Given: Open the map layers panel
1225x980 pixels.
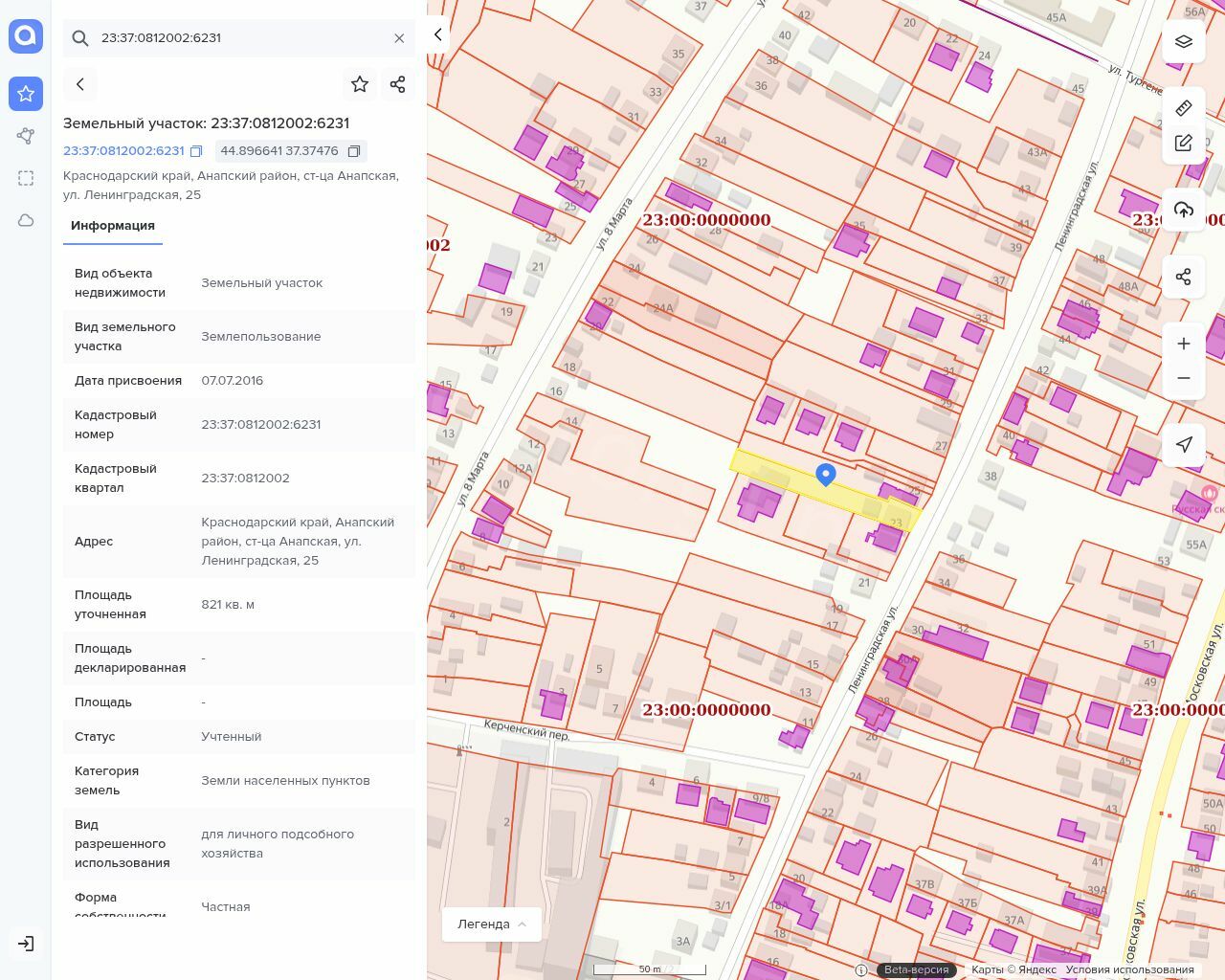Looking at the screenshot, I should tap(1184, 41).
